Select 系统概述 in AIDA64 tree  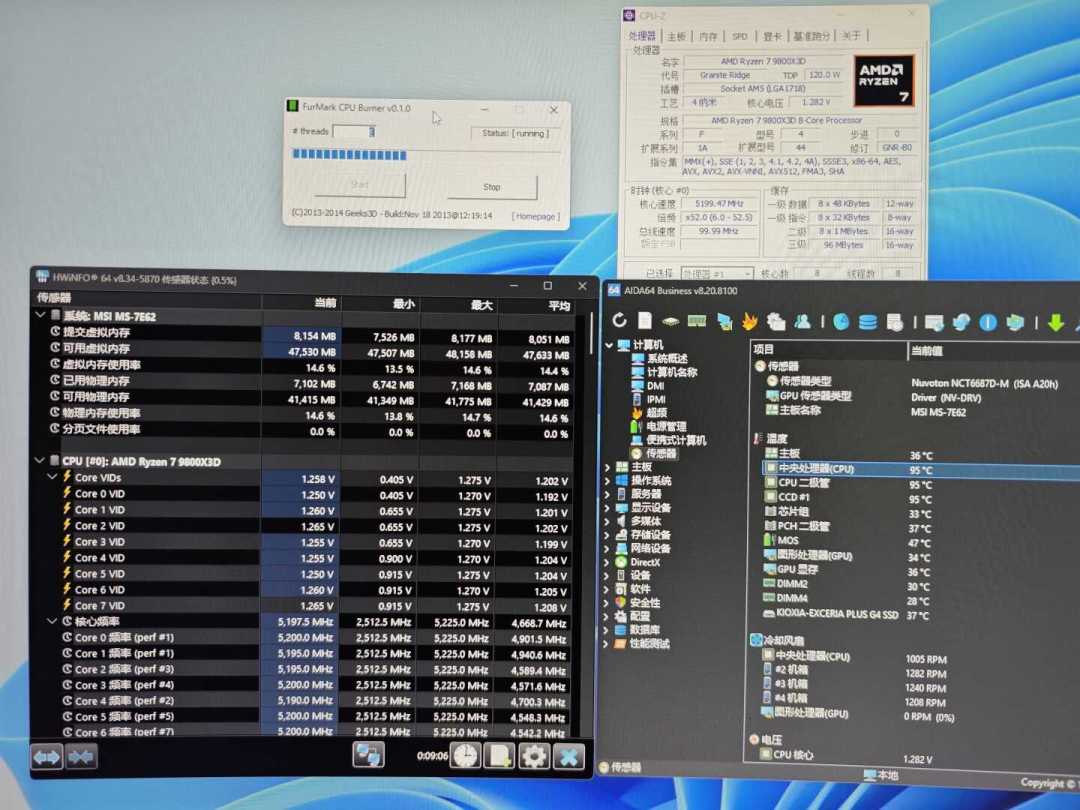660,358
